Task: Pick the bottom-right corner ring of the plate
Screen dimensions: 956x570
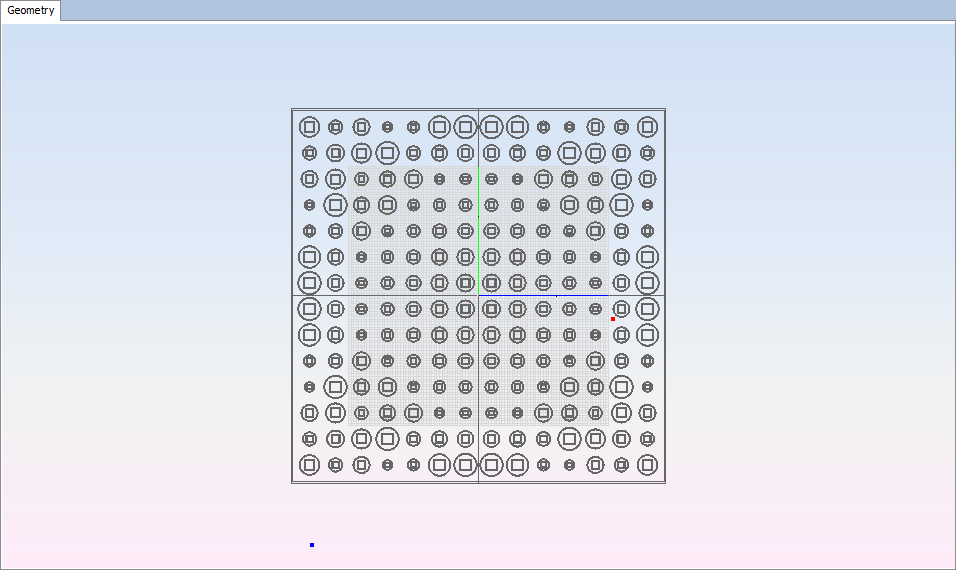Action: (x=647, y=465)
